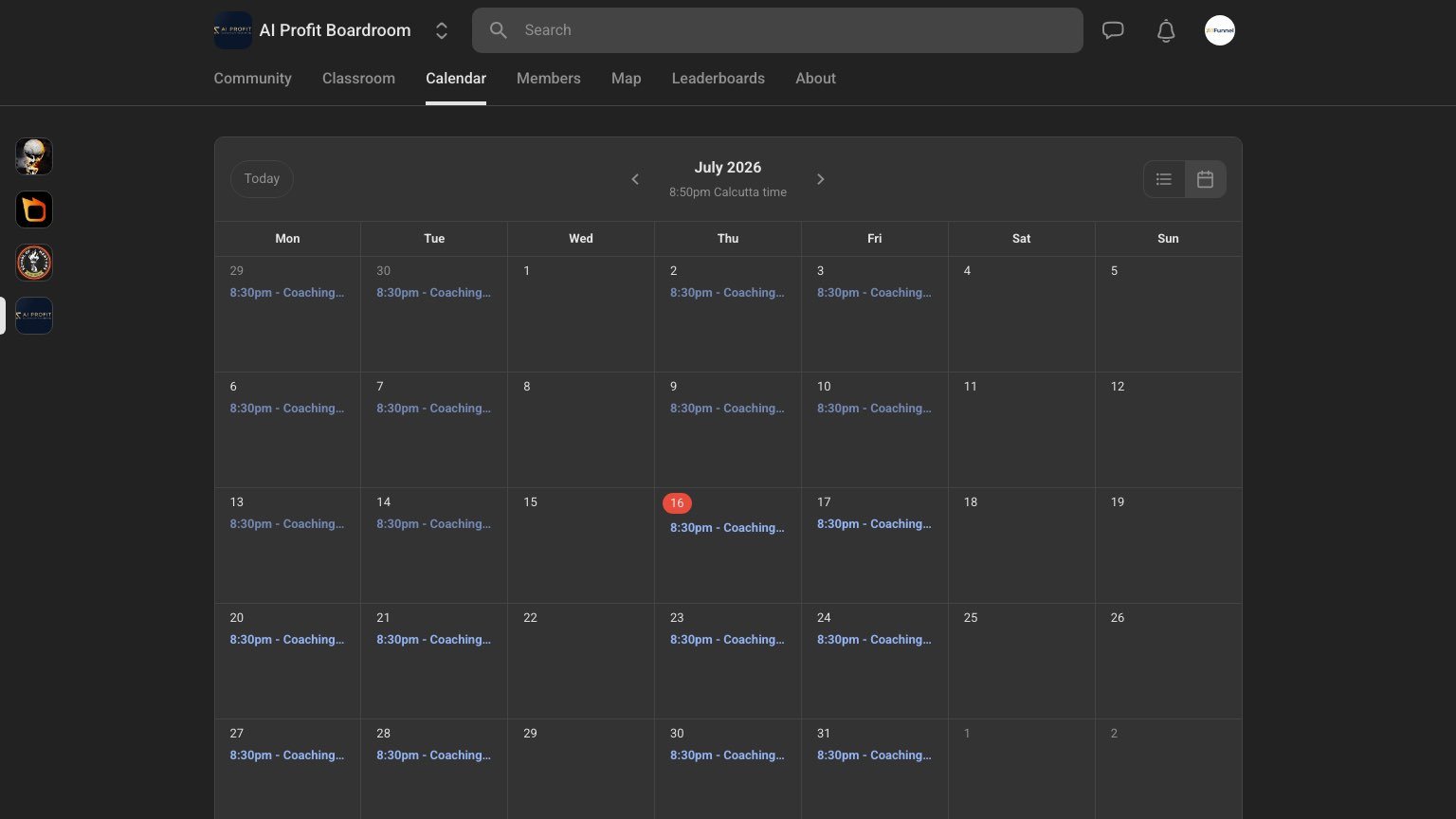Click the Sat column header

point(1021,239)
